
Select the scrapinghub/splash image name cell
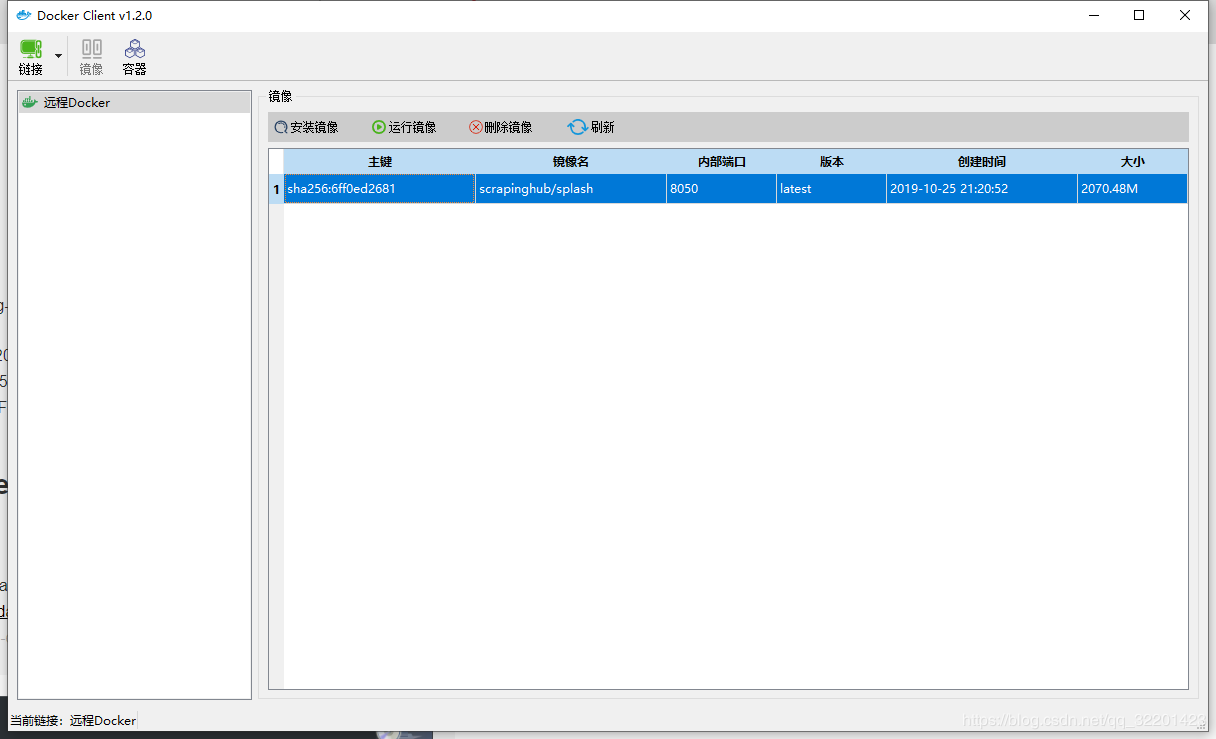(571, 188)
